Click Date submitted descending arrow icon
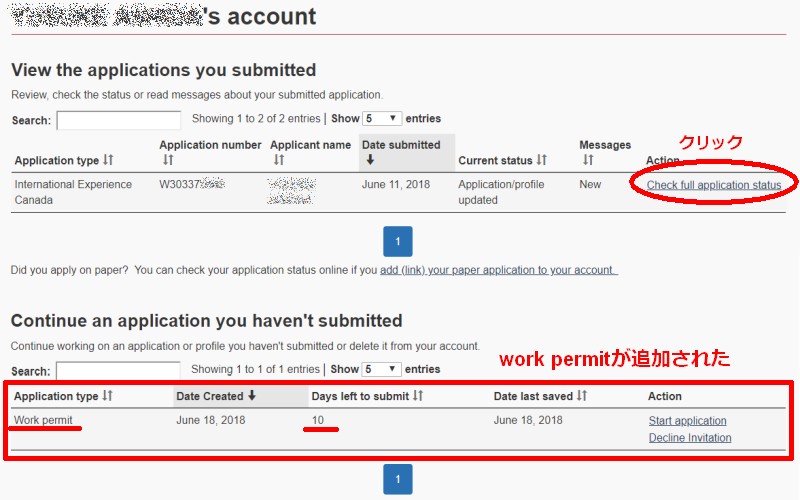This screenshot has width=800, height=500. (x=370, y=160)
